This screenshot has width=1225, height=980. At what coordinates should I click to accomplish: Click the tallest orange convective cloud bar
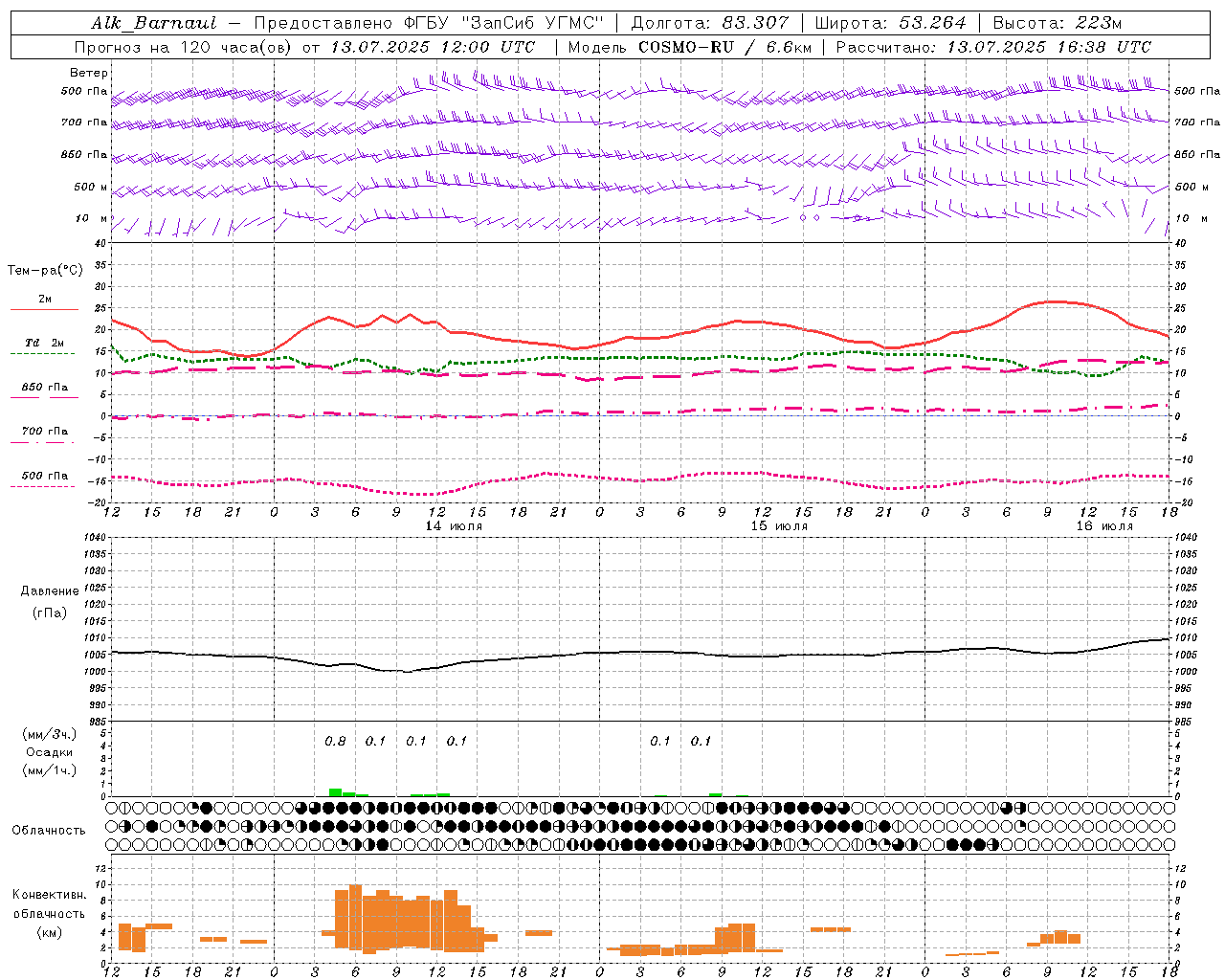pyautogui.click(x=355, y=917)
